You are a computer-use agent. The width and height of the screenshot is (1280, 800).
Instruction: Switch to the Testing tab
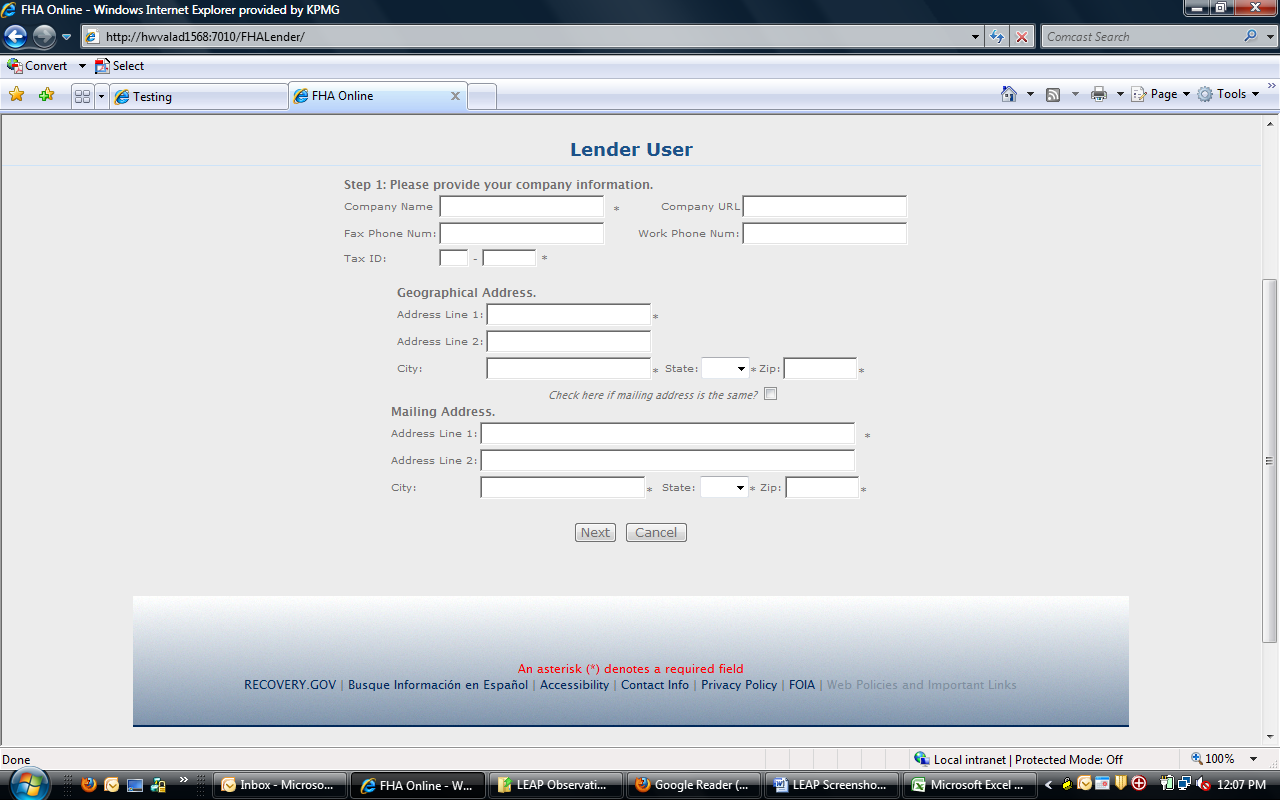(x=198, y=97)
